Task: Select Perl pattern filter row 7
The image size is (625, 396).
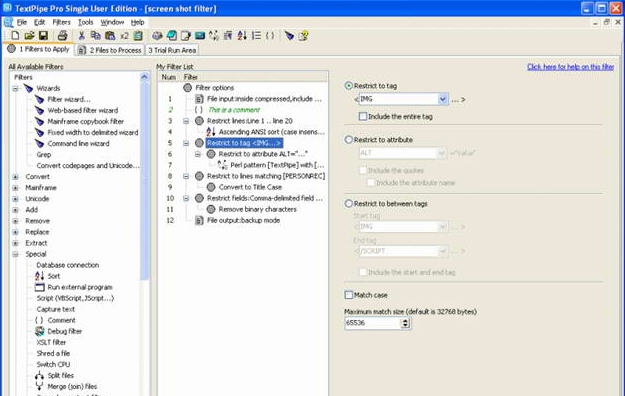Action: point(277,165)
